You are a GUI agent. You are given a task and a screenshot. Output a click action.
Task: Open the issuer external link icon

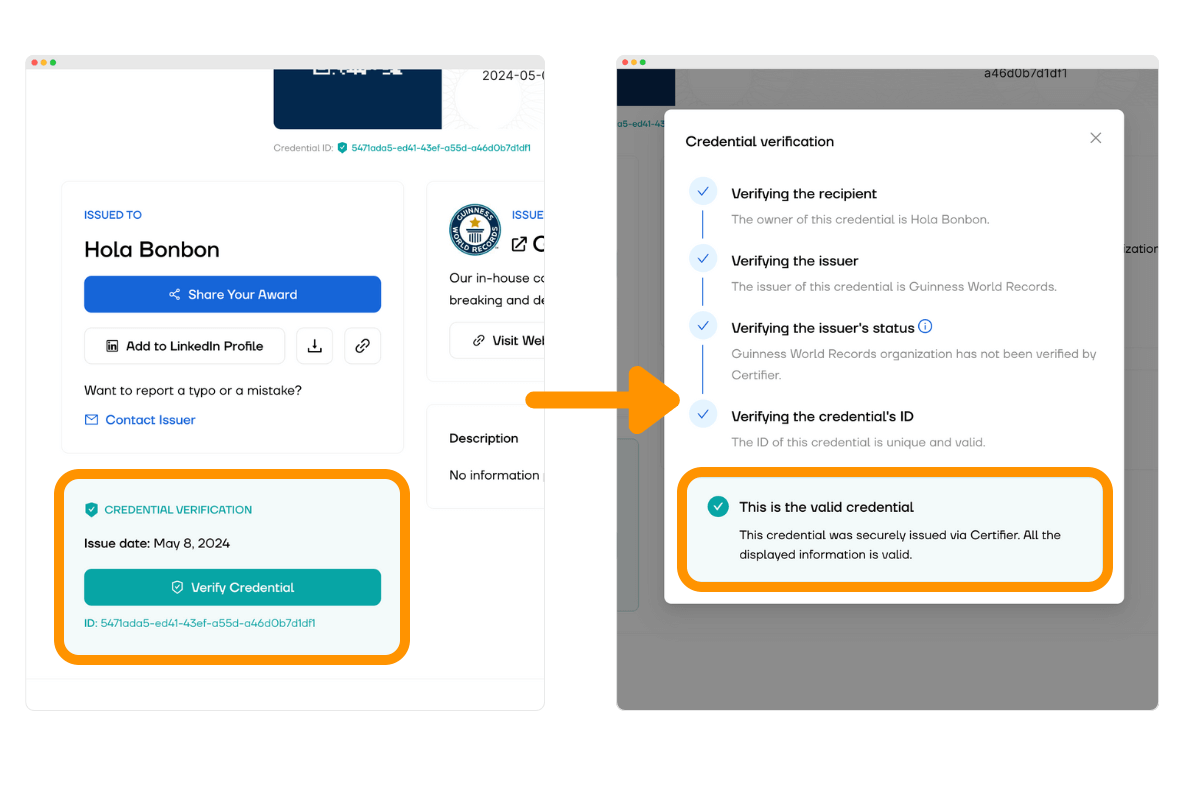tap(518, 244)
